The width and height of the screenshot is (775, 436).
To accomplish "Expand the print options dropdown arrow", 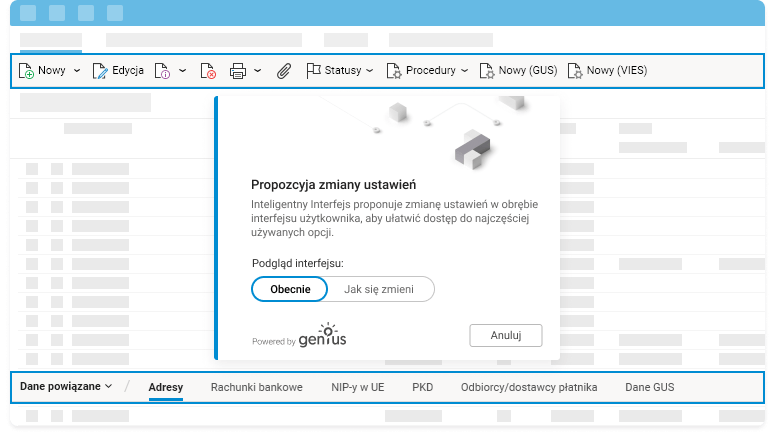I will (258, 71).
